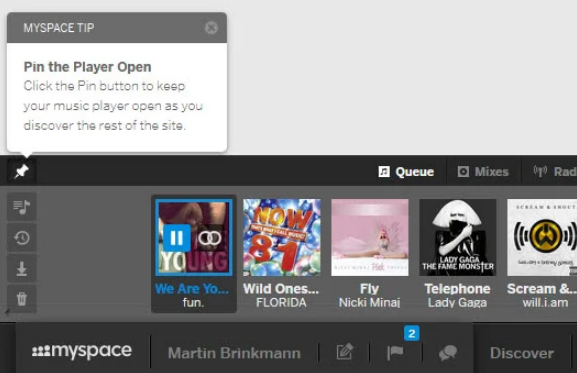
Task: Click the Telephone song title
Action: click(x=457, y=289)
